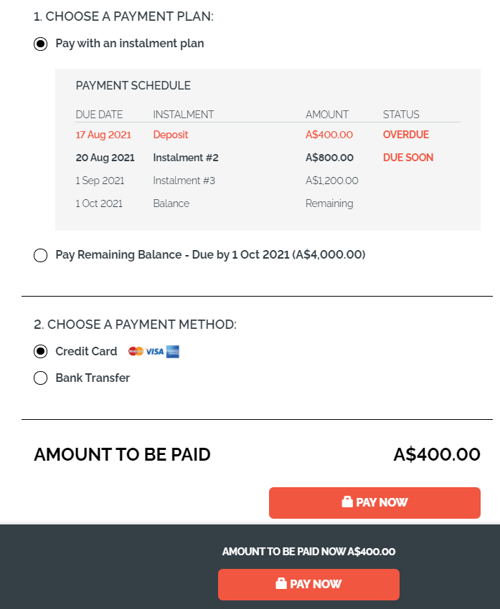Click the OVERDUE status label

click(x=406, y=135)
